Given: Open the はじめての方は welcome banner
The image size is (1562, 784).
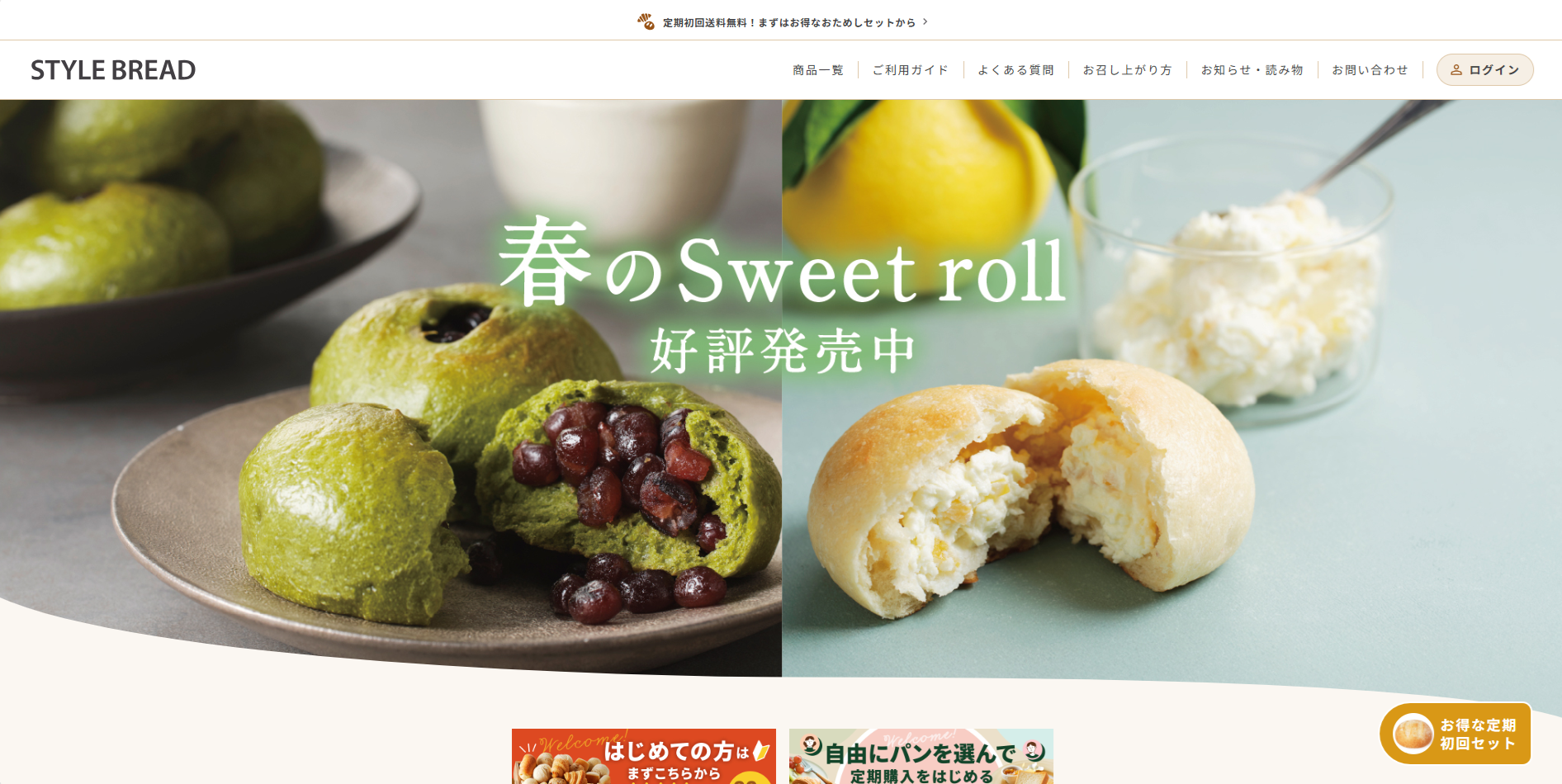Looking at the screenshot, I should click(x=644, y=756).
